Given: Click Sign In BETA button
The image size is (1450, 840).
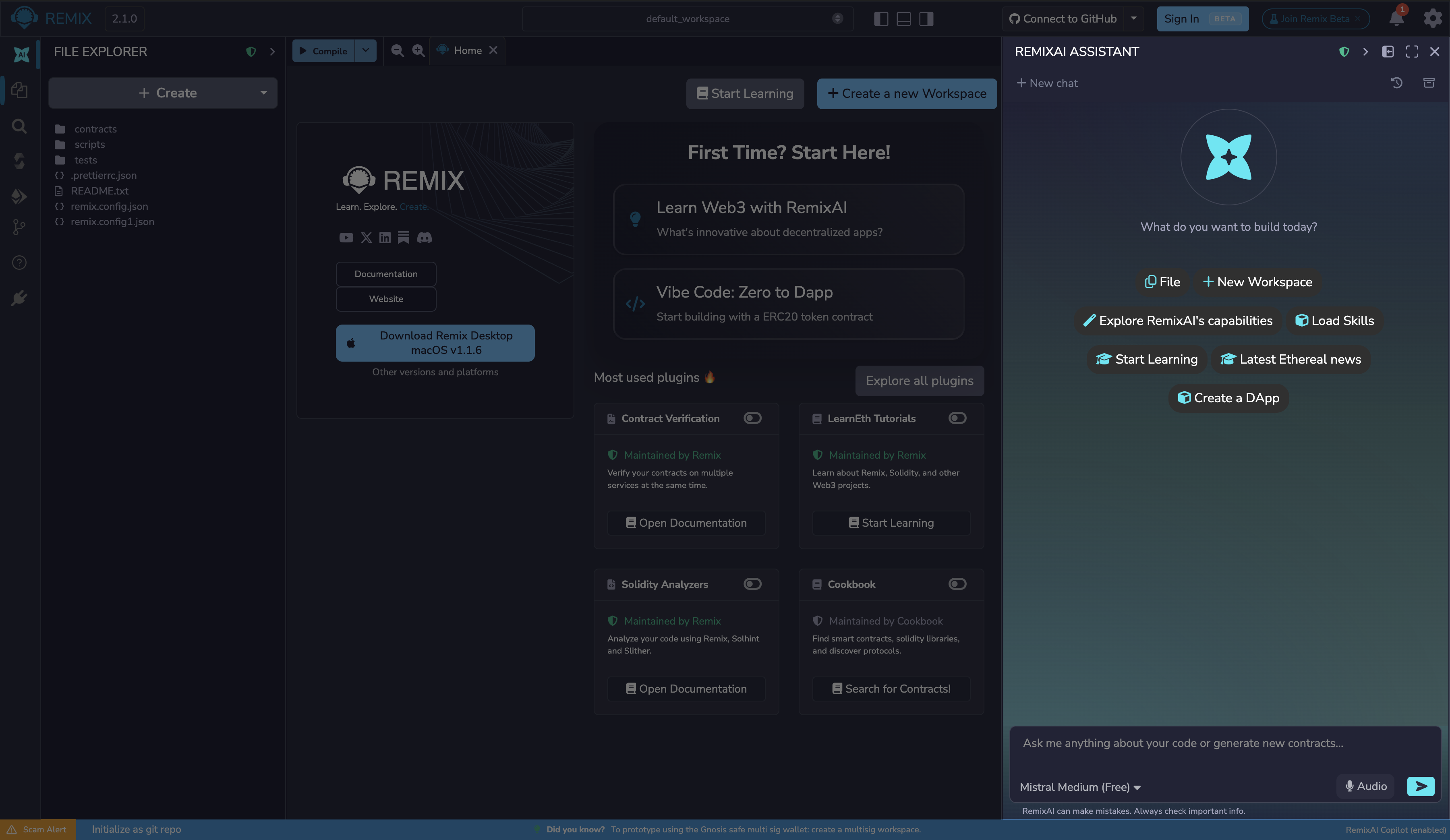Looking at the screenshot, I should (x=1203, y=19).
